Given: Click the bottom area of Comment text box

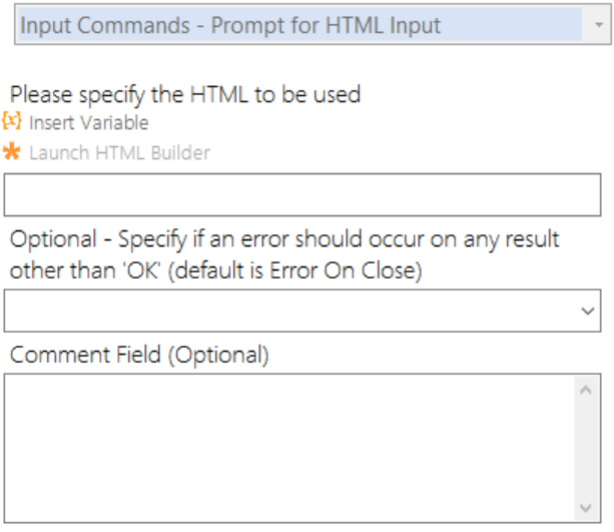Looking at the screenshot, I should [290, 508].
